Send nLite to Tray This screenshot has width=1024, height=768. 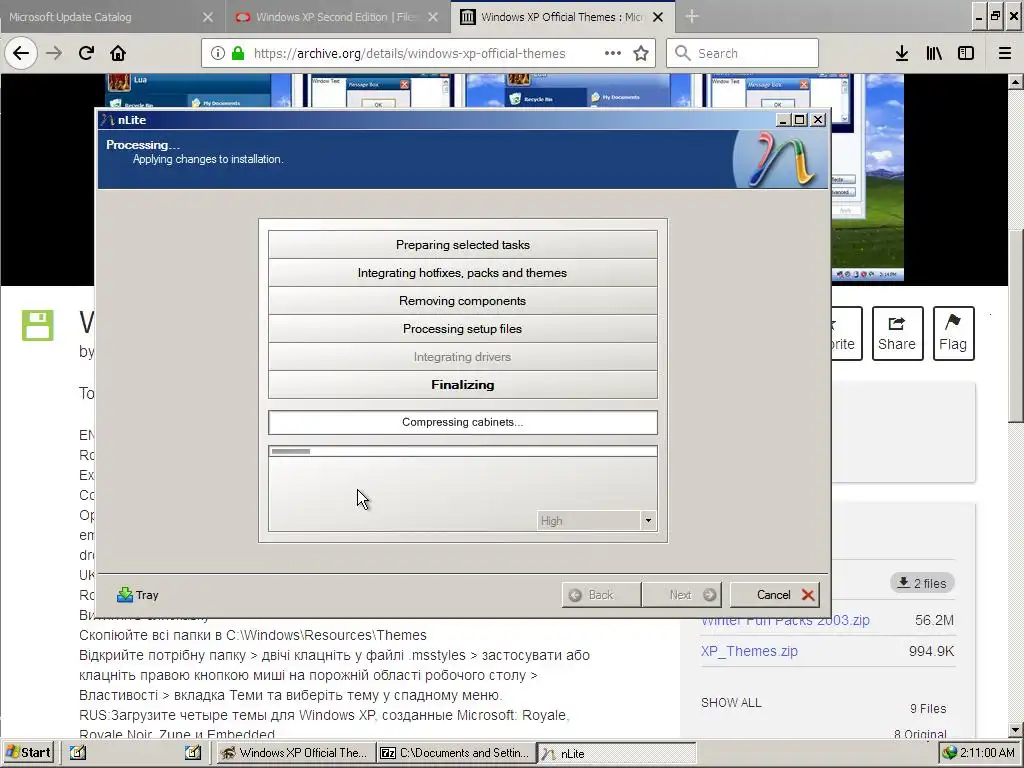tap(138, 595)
